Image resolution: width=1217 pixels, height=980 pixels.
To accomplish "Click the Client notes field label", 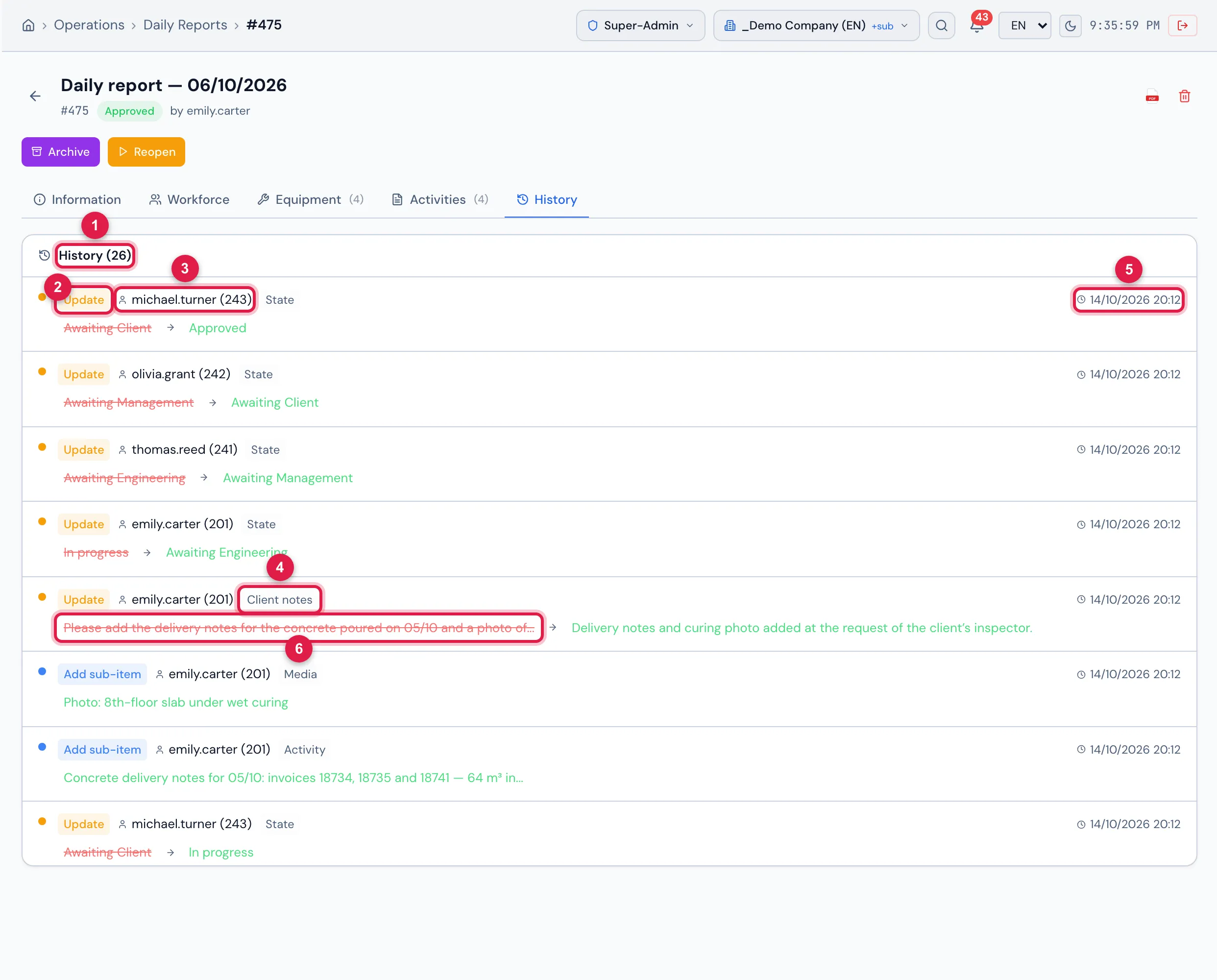I will (x=279, y=600).
